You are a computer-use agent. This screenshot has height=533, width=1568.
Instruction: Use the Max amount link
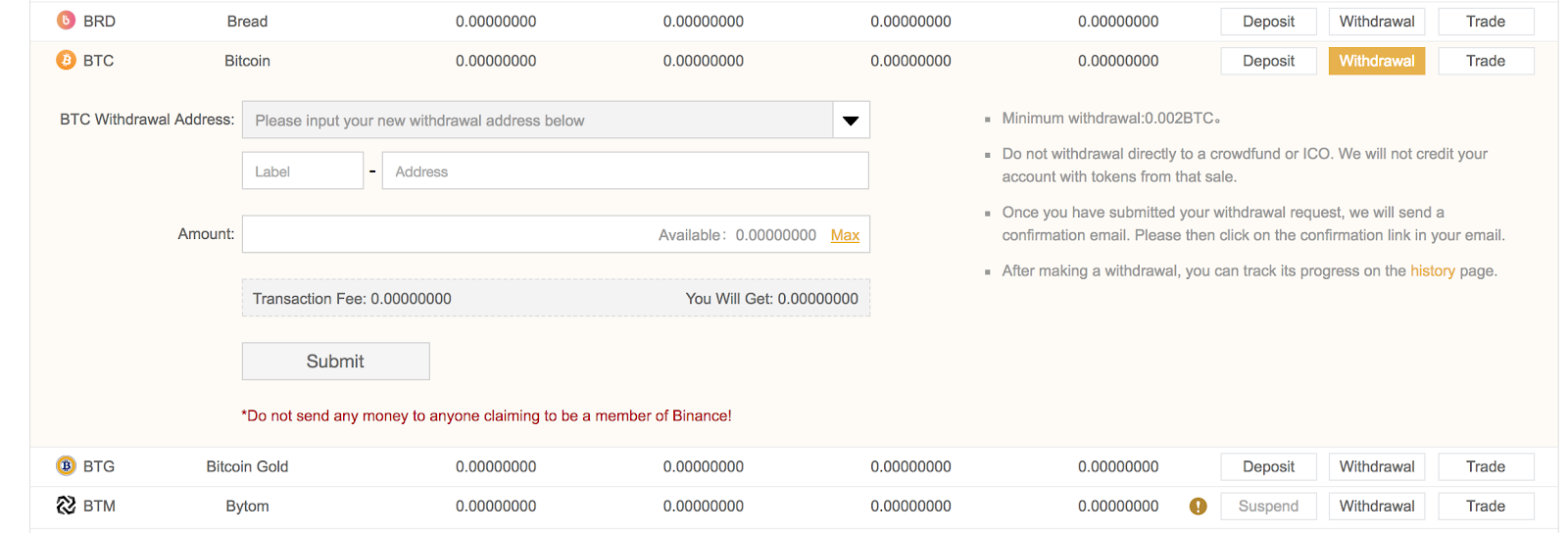click(845, 235)
